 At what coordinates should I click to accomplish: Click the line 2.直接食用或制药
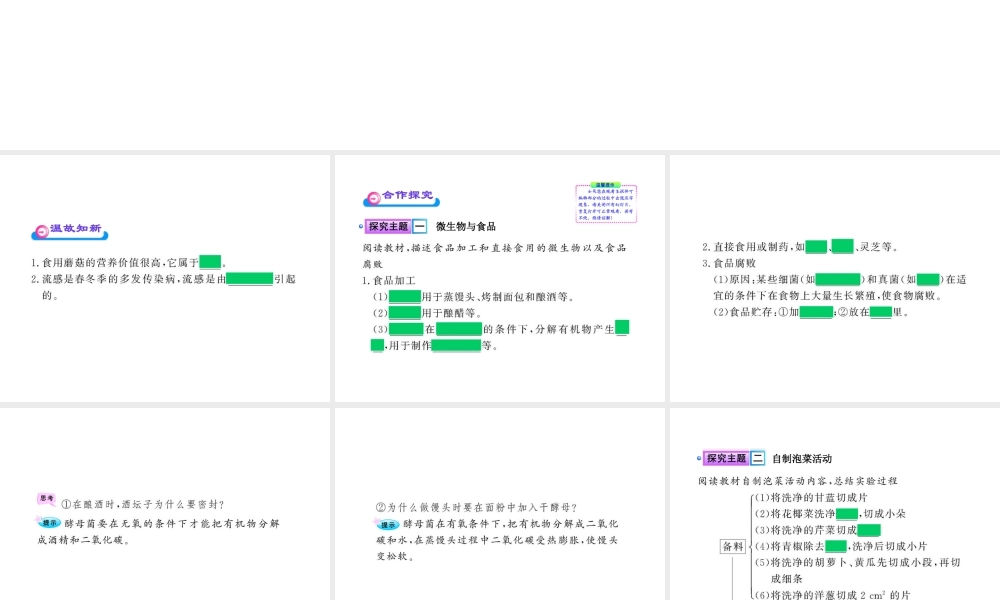point(800,247)
